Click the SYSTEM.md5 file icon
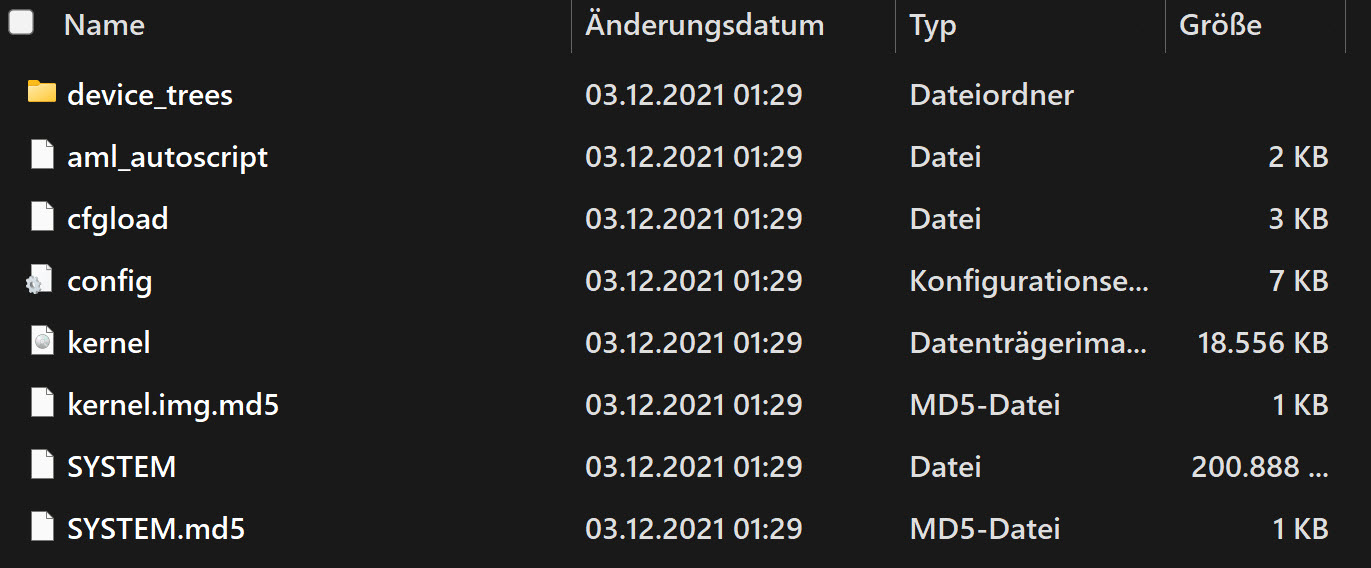The height and width of the screenshot is (568, 1371). coord(41,528)
